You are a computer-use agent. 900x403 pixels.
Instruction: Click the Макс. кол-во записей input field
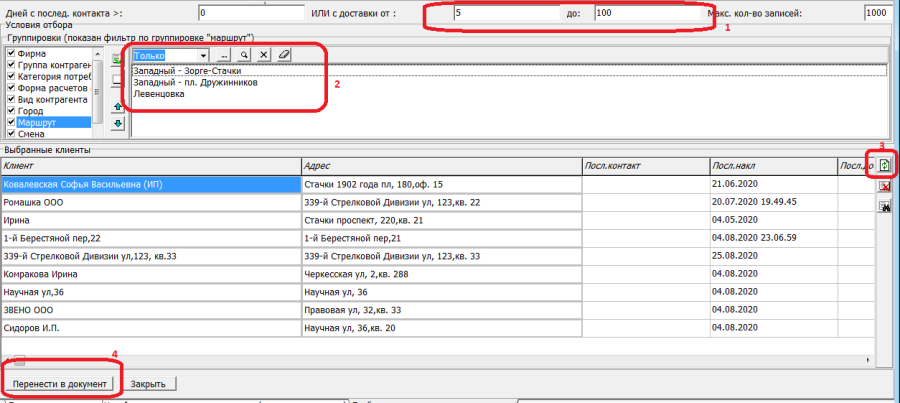(x=880, y=13)
